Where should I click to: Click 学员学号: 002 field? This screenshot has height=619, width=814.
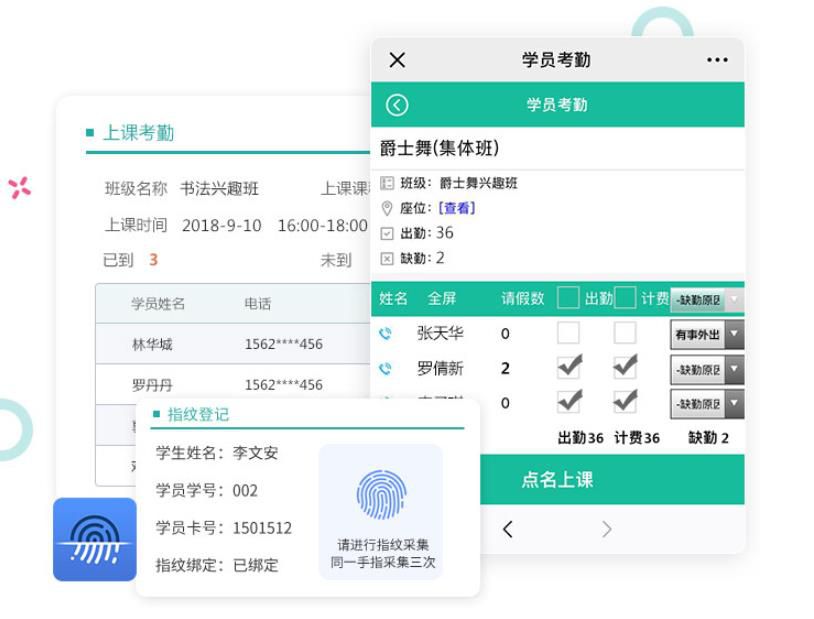(x=207, y=490)
